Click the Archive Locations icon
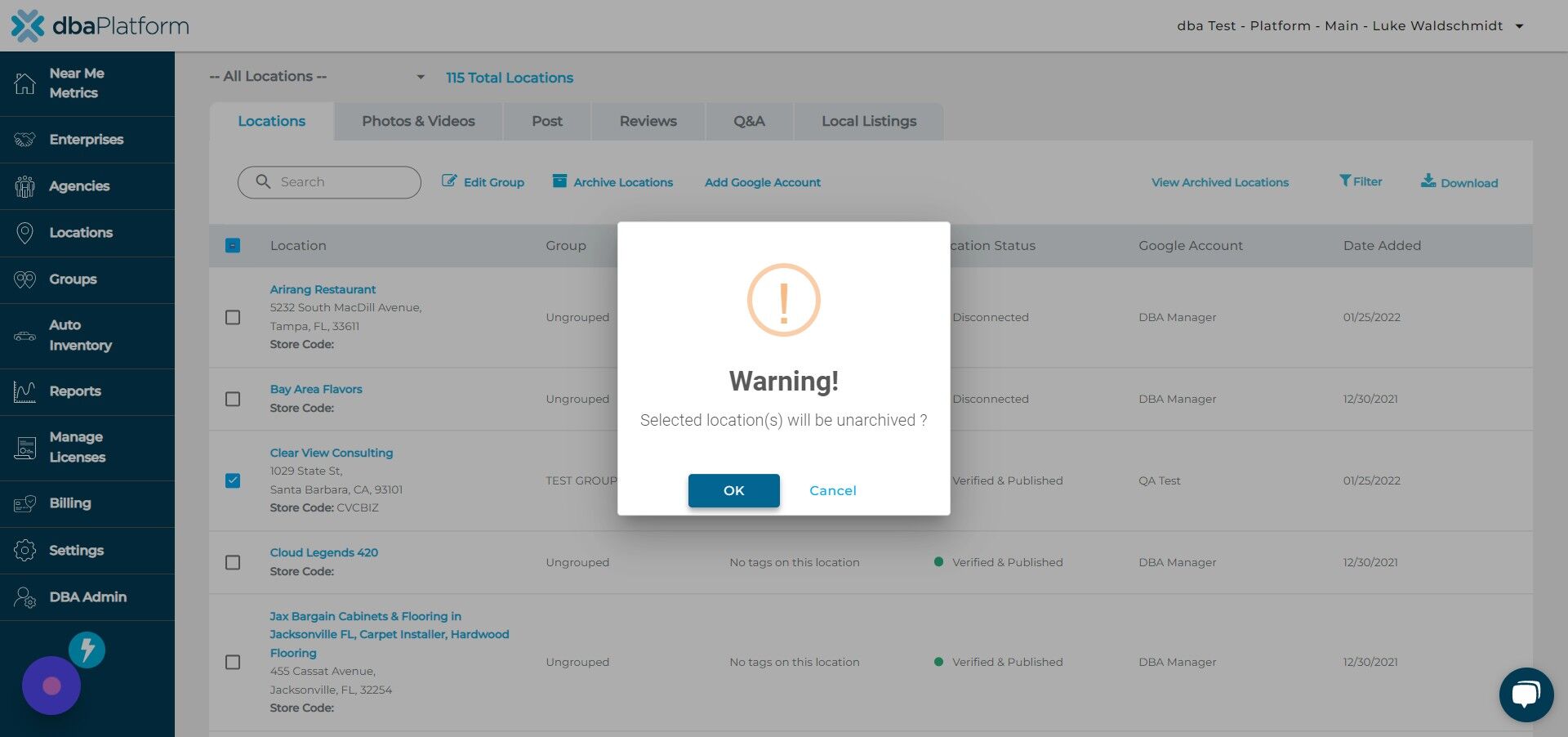 pyautogui.click(x=559, y=181)
